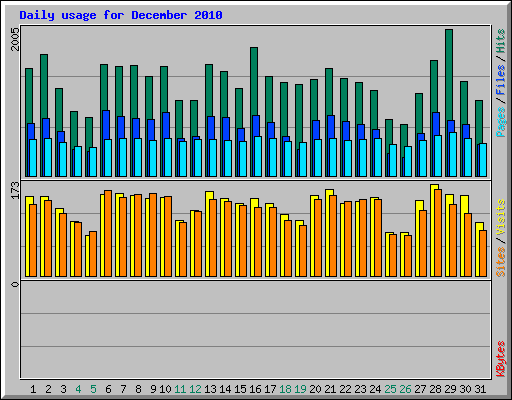Click day 28 label on x-axis
The height and width of the screenshot is (400, 512).
435,389
